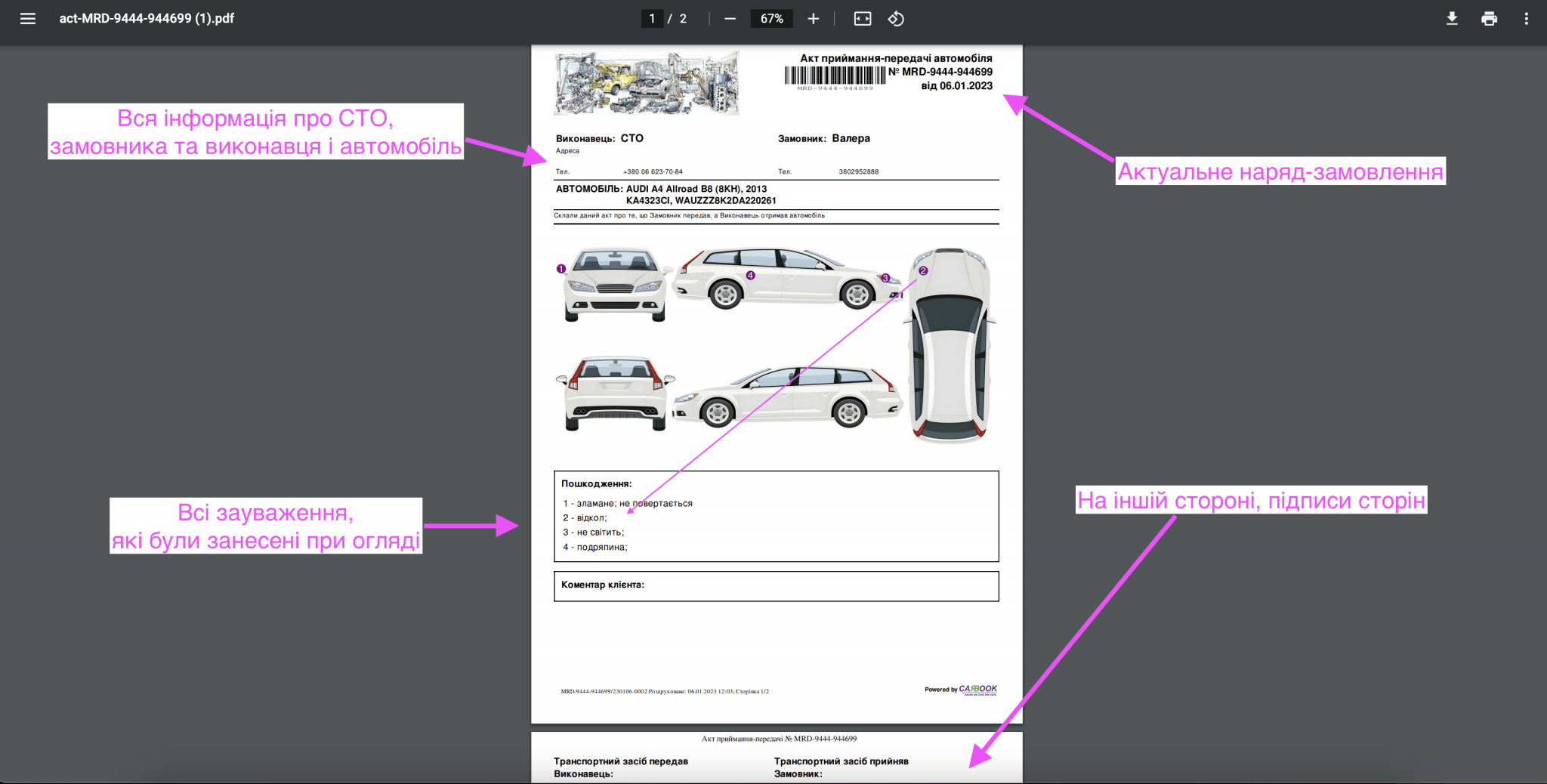Click the zoom out minus button
This screenshot has height=784, width=1547.
730,19
